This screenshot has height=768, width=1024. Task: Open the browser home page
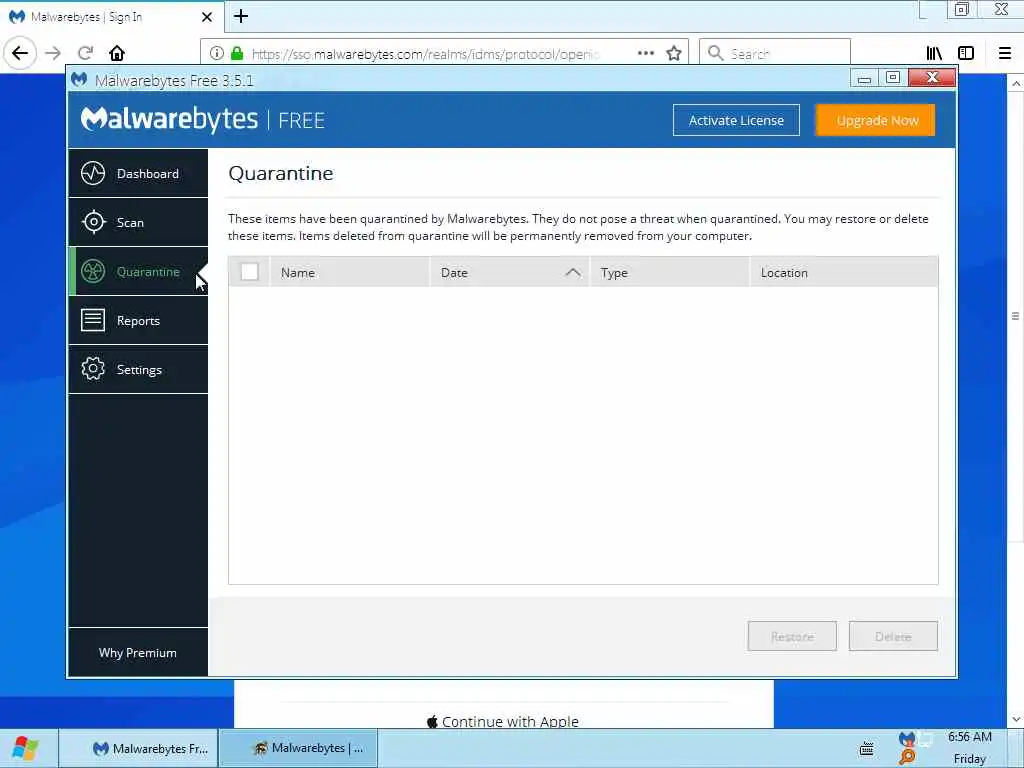tap(117, 53)
